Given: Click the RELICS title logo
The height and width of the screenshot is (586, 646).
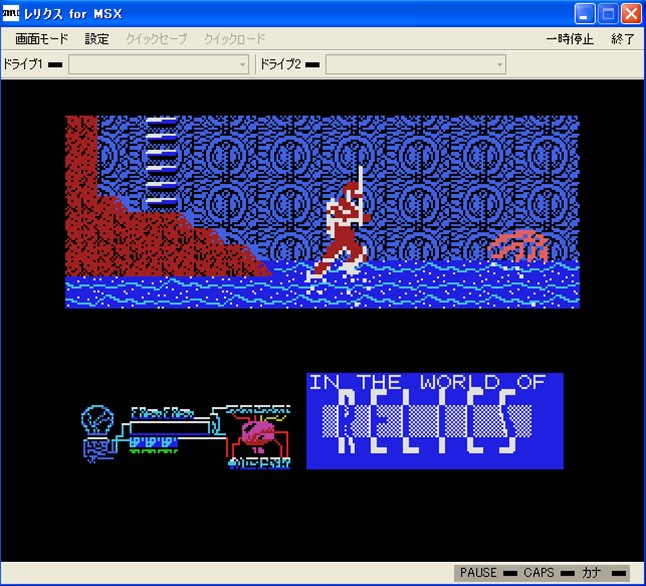Looking at the screenshot, I should pos(426,421).
